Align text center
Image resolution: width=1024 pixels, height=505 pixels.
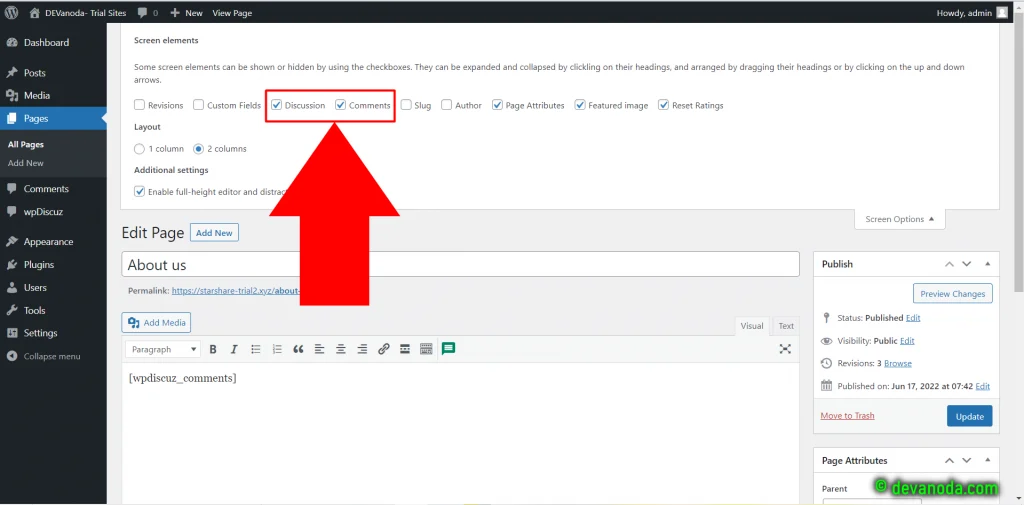pos(341,350)
